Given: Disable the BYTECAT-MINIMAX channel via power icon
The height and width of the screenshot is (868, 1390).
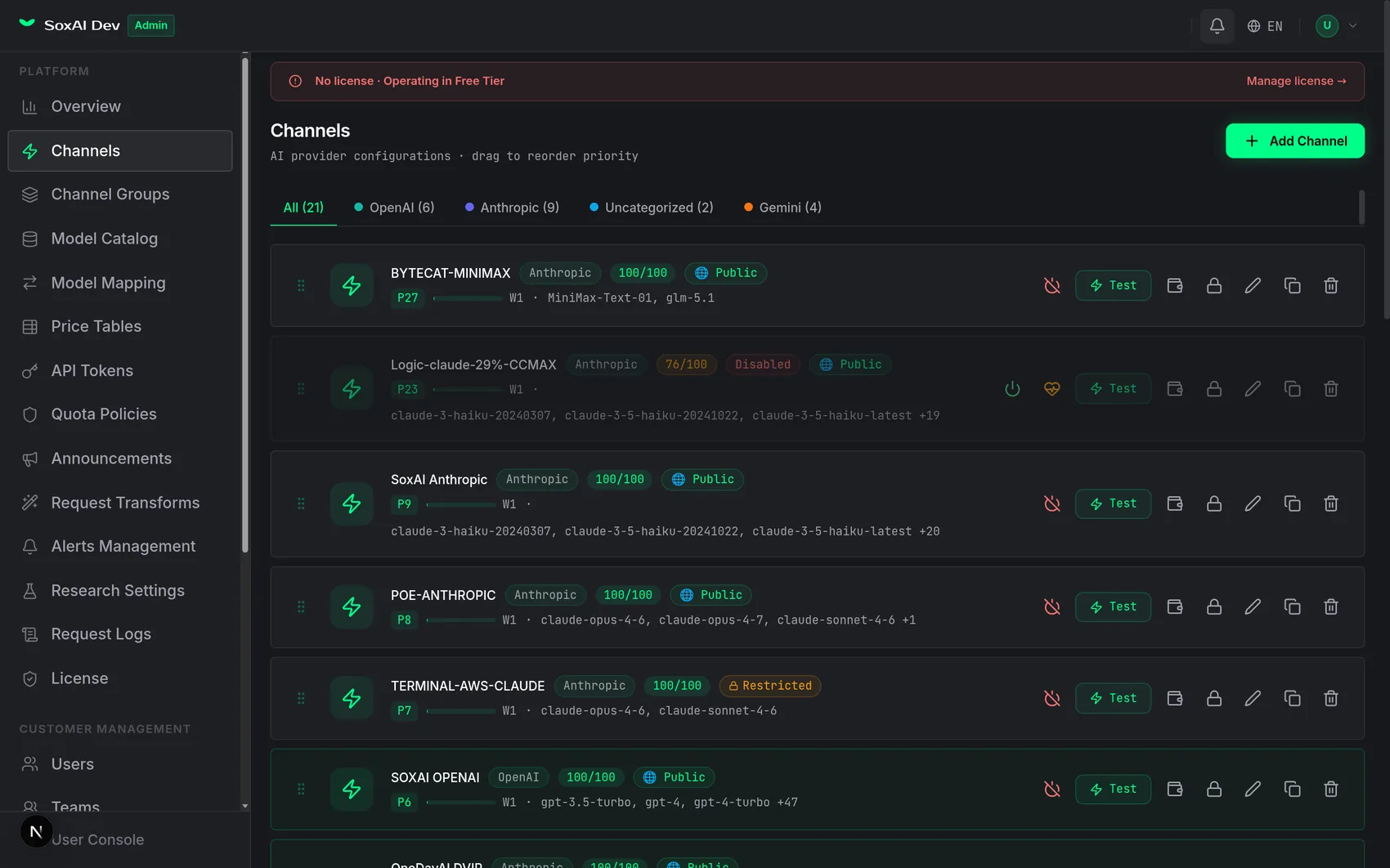Looking at the screenshot, I should click(1052, 285).
